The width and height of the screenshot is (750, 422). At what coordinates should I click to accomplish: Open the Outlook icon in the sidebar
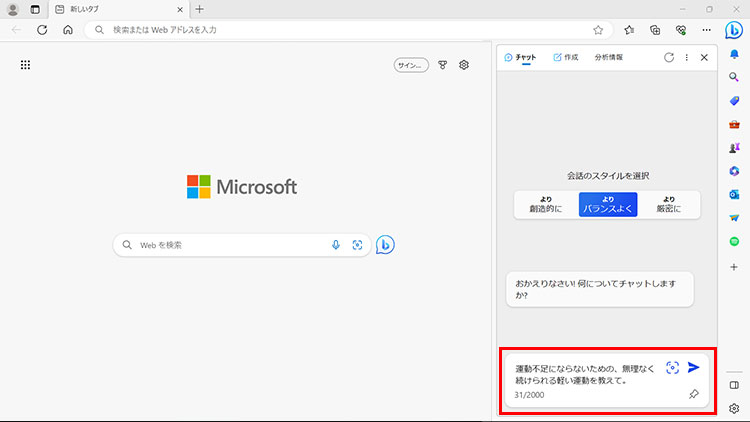click(734, 194)
